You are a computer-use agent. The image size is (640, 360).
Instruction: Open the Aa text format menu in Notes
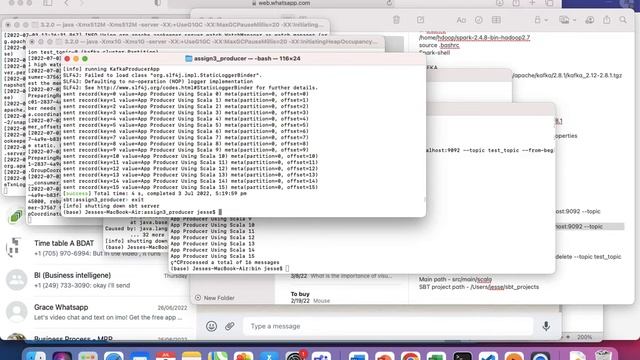tap(461, 20)
